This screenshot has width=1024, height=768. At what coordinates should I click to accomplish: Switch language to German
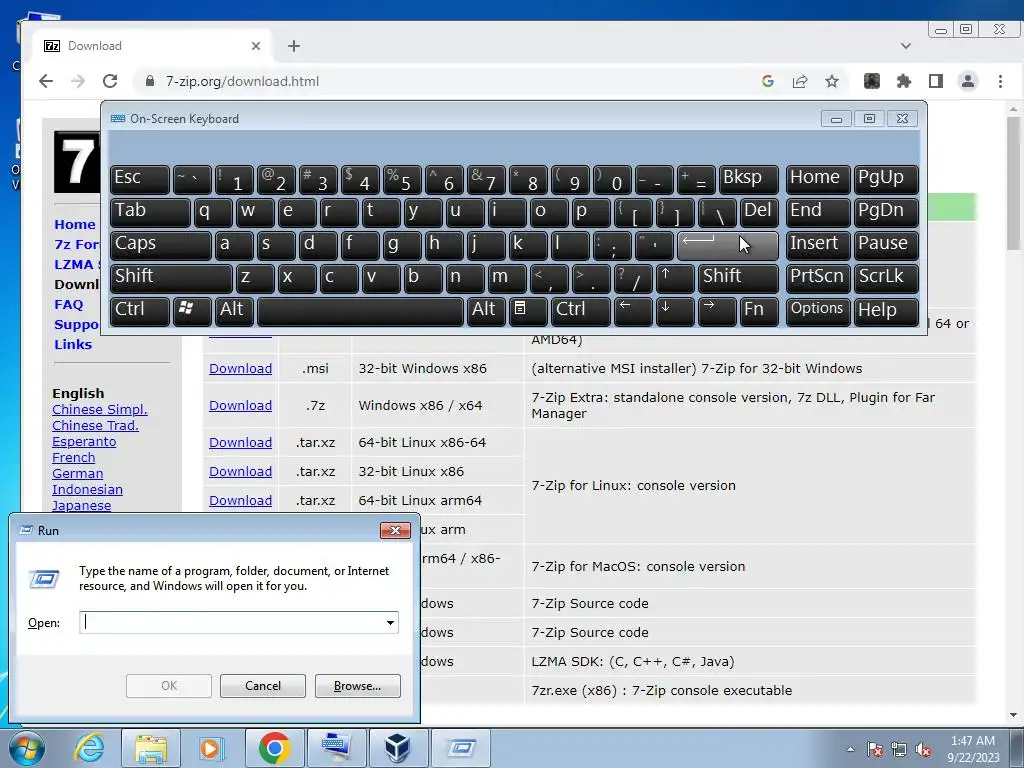[77, 473]
